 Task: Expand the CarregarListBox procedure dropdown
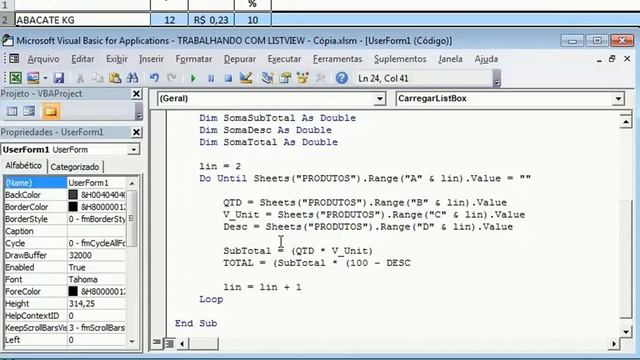pos(618,98)
